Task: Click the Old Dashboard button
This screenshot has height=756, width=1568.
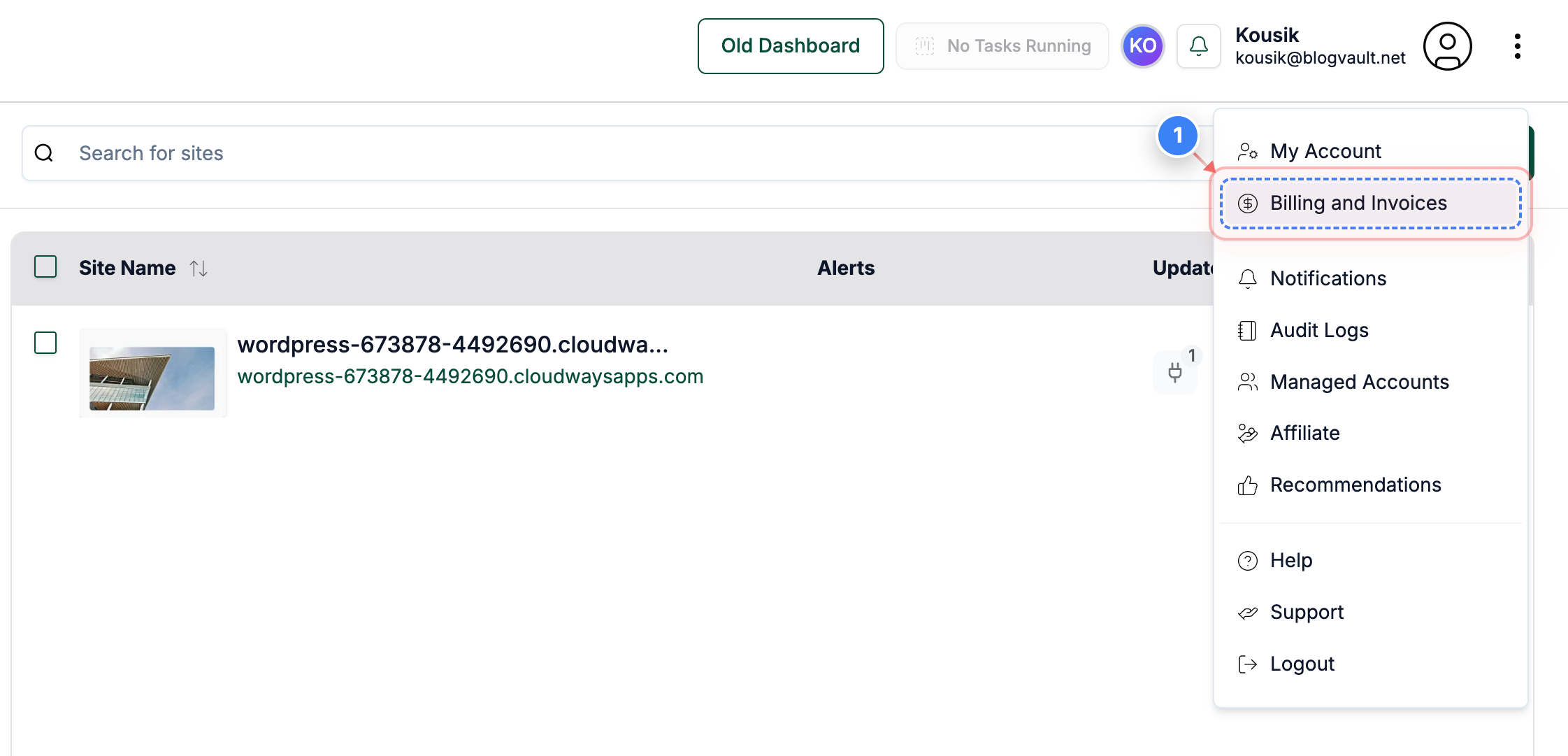Action: 790,46
